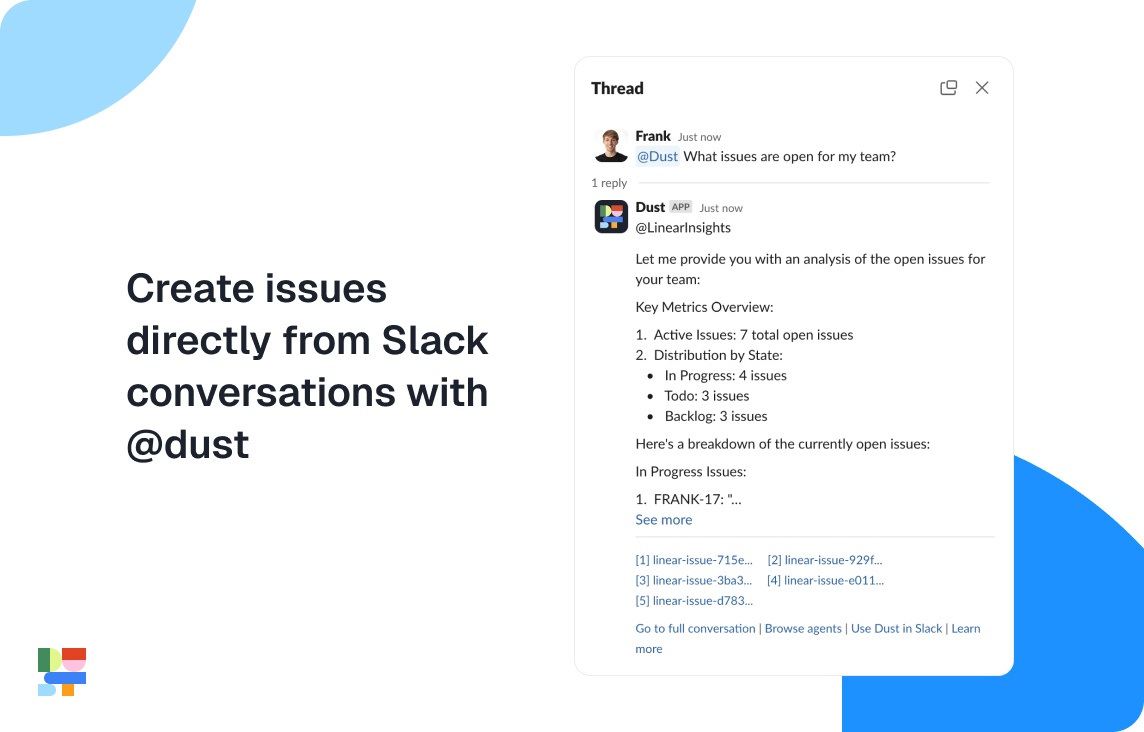Viewport: 1144px width, 732px height.
Task: Open thread in a new window via top-right icon
Action: point(948,88)
